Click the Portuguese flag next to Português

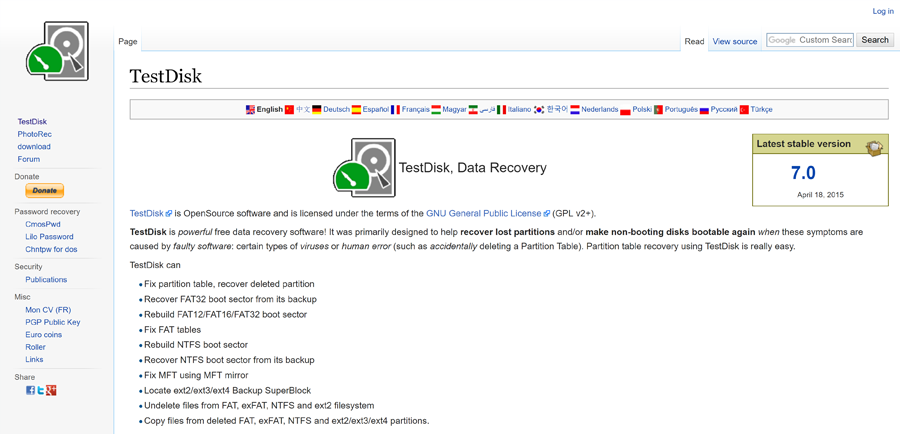[x=658, y=109]
